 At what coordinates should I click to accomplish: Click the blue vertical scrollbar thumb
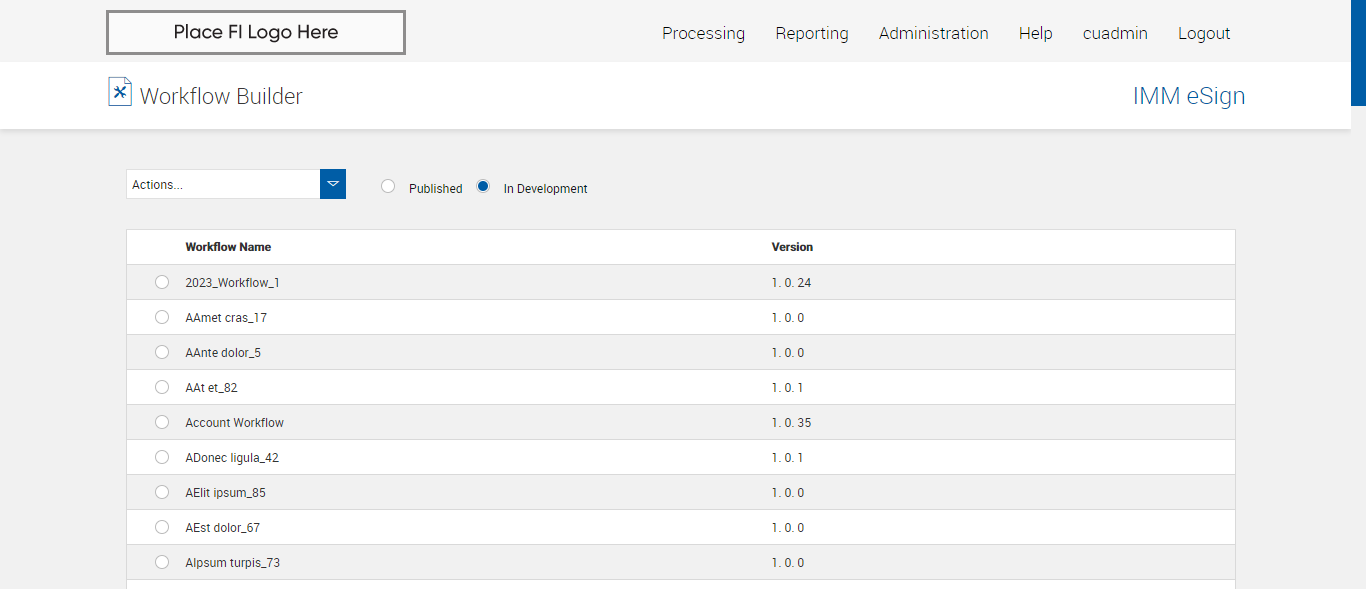point(1358,52)
